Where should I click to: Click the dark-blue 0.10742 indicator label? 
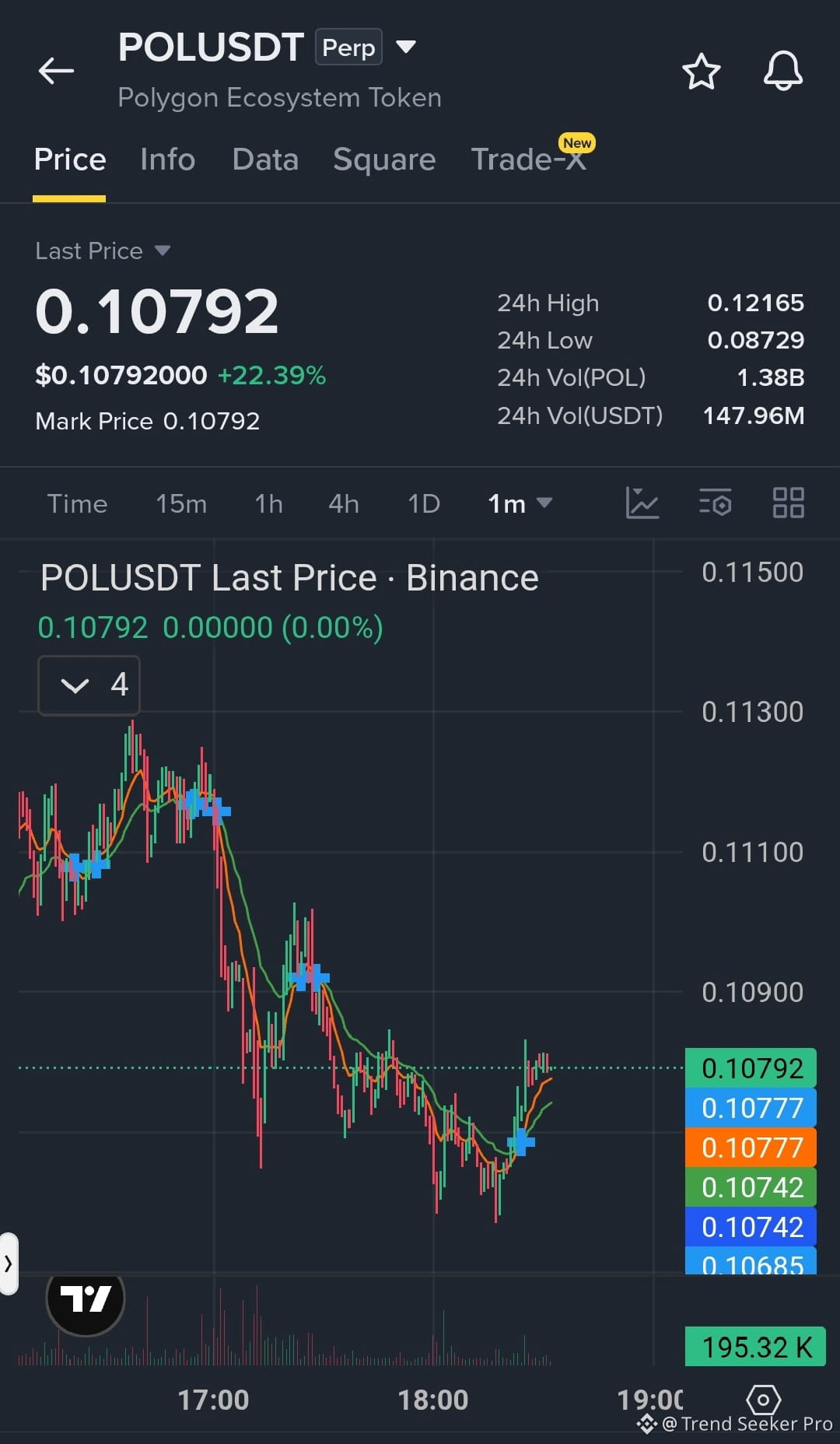751,1227
